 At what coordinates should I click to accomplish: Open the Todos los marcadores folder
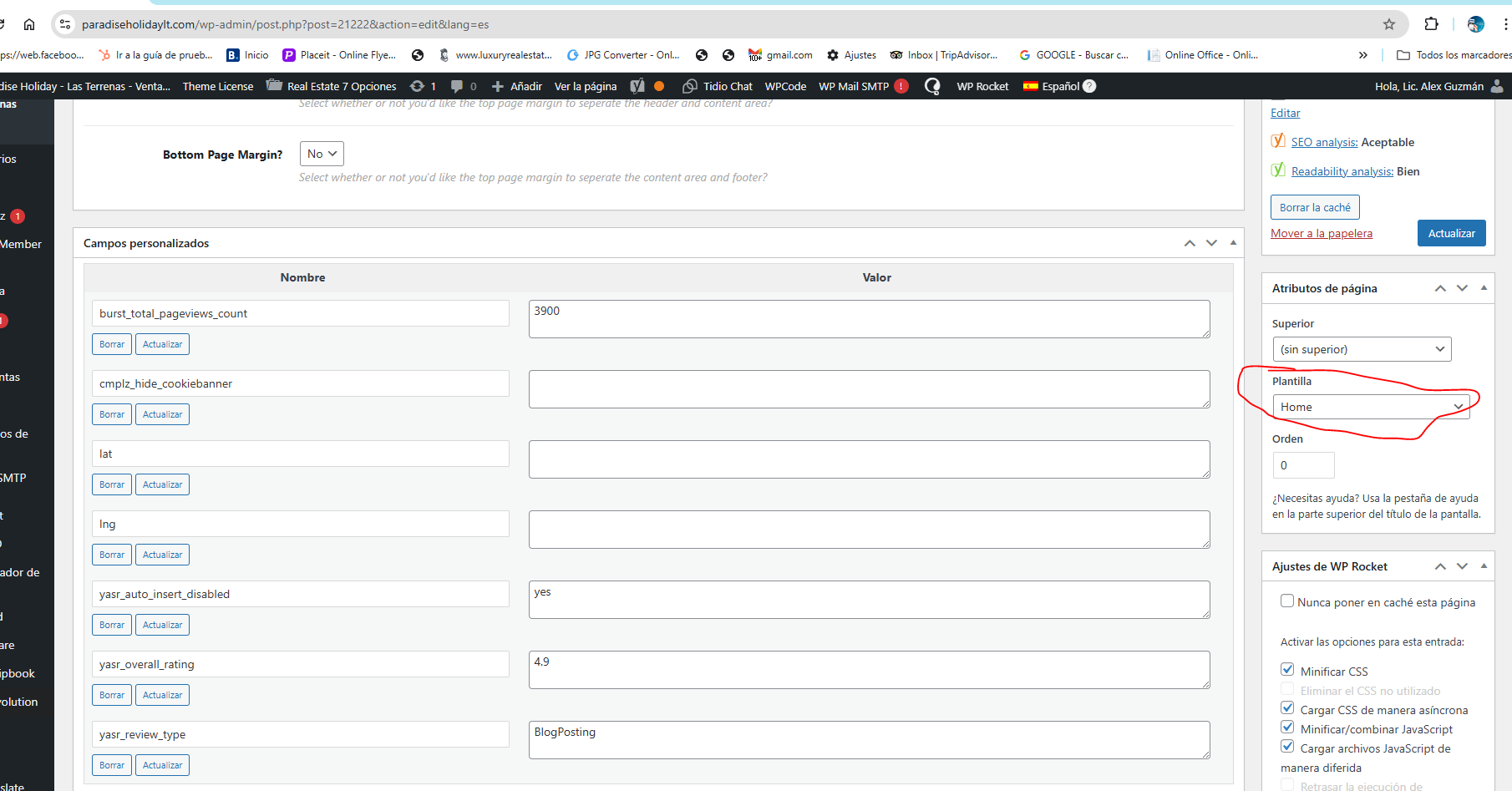pyautogui.click(x=1454, y=55)
